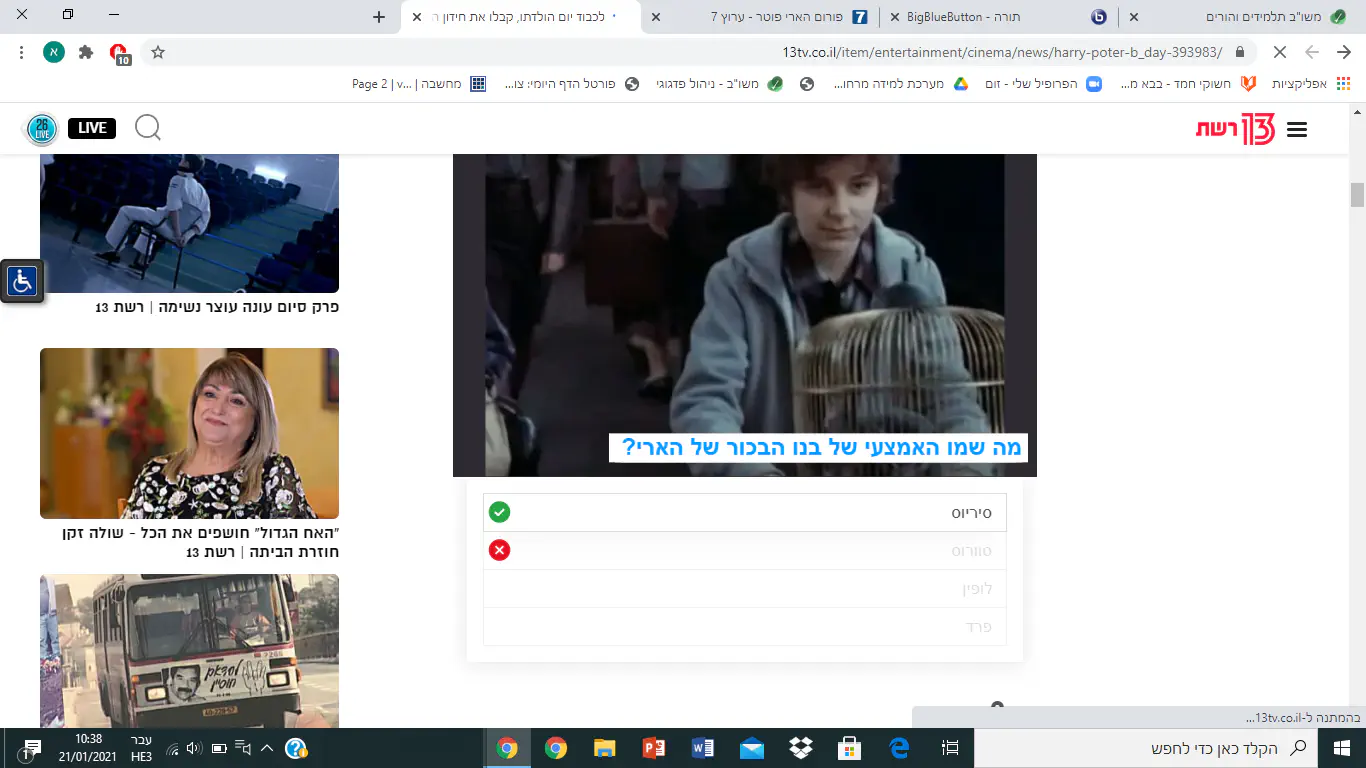Click the page vertical scrollbar thumb
The width and height of the screenshot is (1366, 768).
click(x=1357, y=195)
